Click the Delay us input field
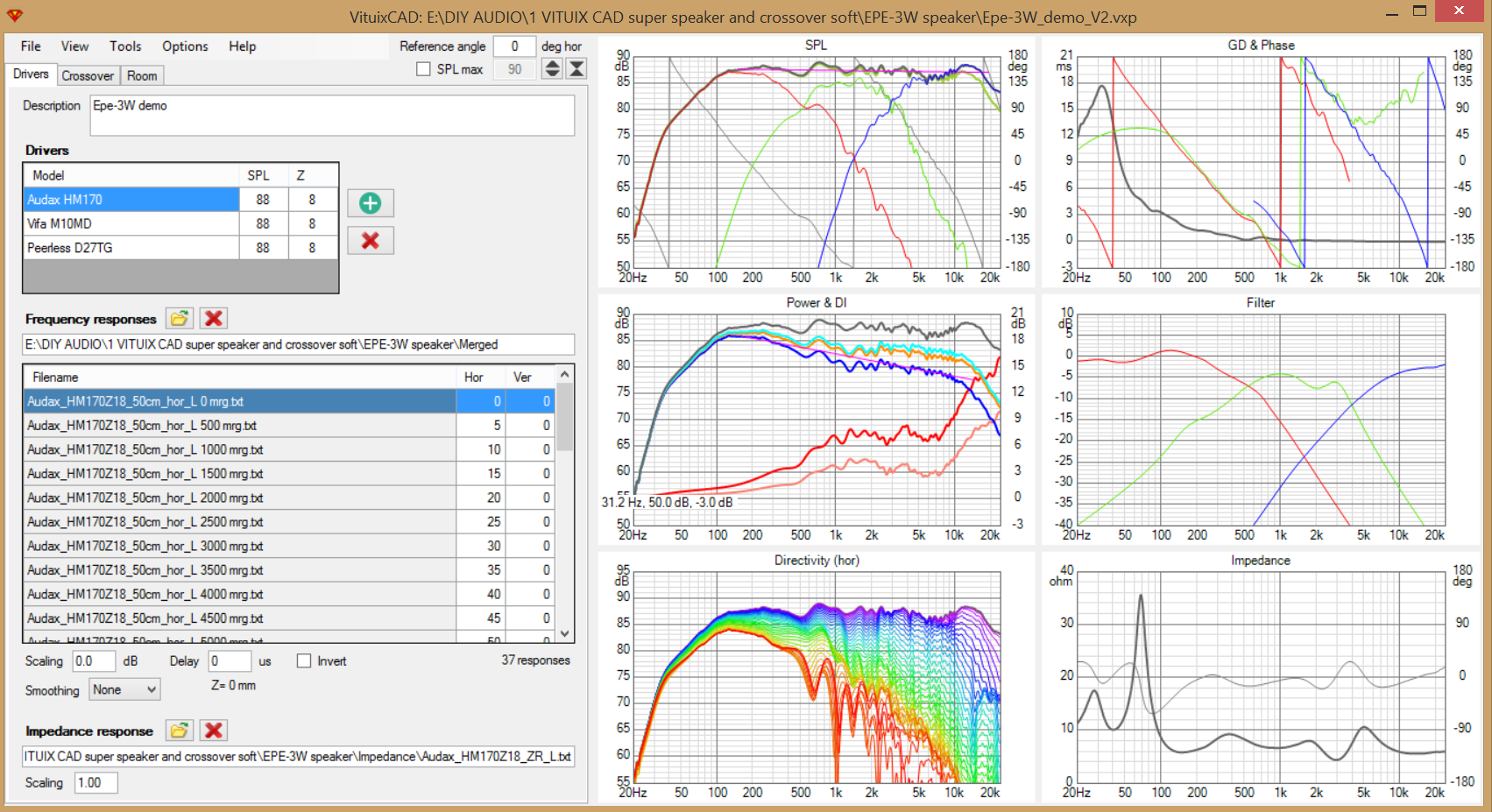The height and width of the screenshot is (812, 1492). pyautogui.click(x=230, y=661)
